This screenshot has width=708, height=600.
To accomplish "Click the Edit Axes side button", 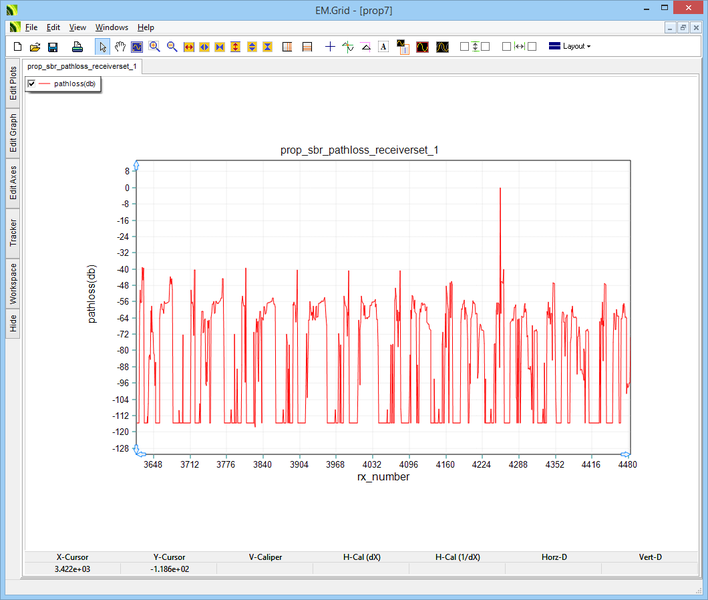I will pyautogui.click(x=12, y=182).
